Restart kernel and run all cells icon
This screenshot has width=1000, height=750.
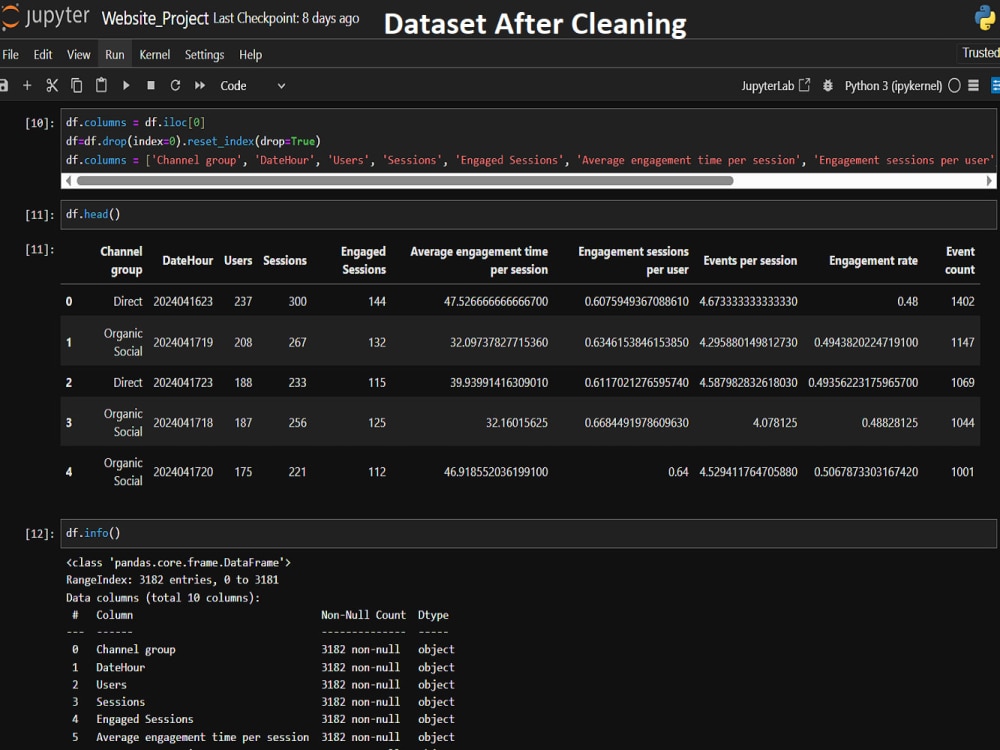click(x=200, y=85)
